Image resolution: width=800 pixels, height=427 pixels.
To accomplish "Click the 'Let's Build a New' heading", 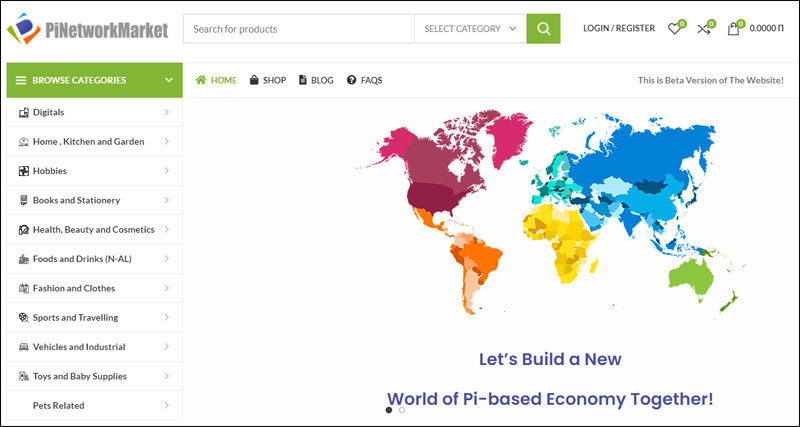I will (550, 359).
